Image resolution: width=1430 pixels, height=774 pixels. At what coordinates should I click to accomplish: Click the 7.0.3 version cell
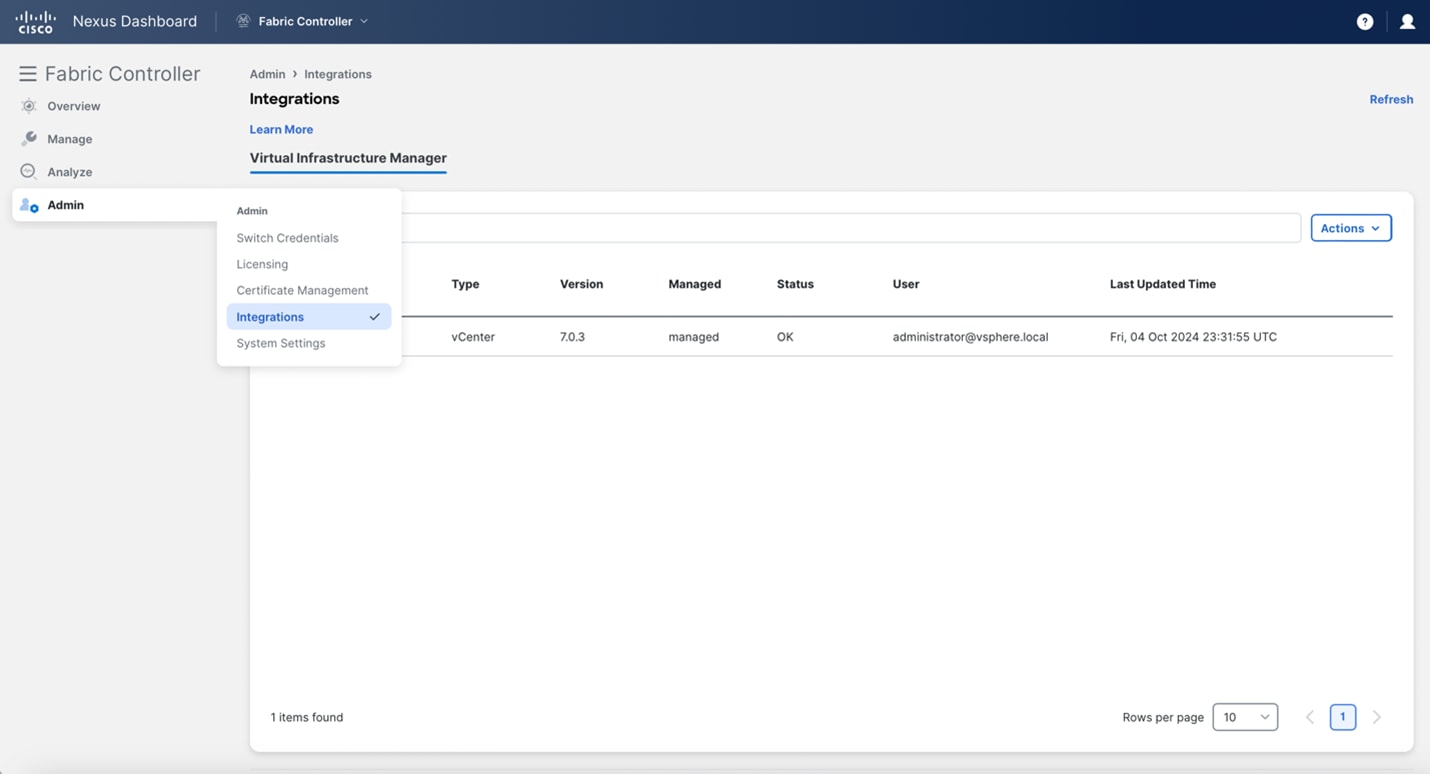[x=572, y=337]
